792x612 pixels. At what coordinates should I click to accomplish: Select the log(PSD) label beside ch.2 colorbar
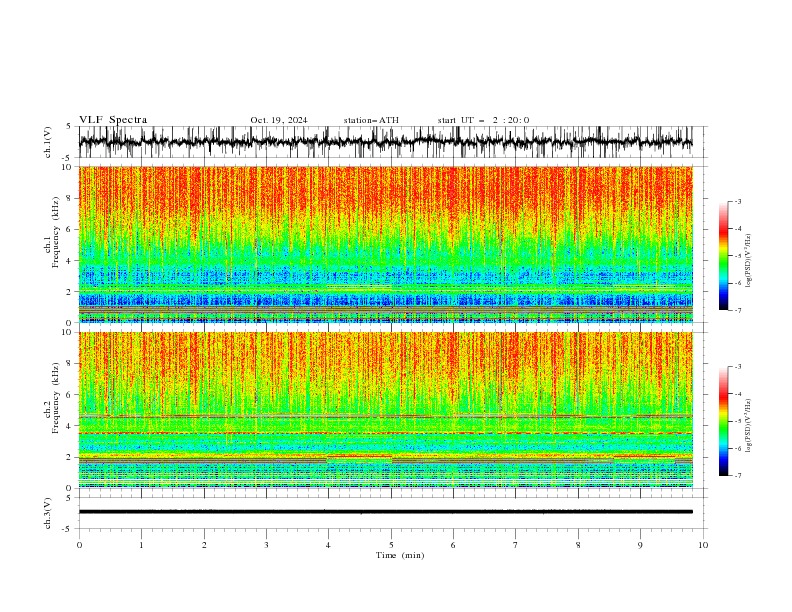749,426
